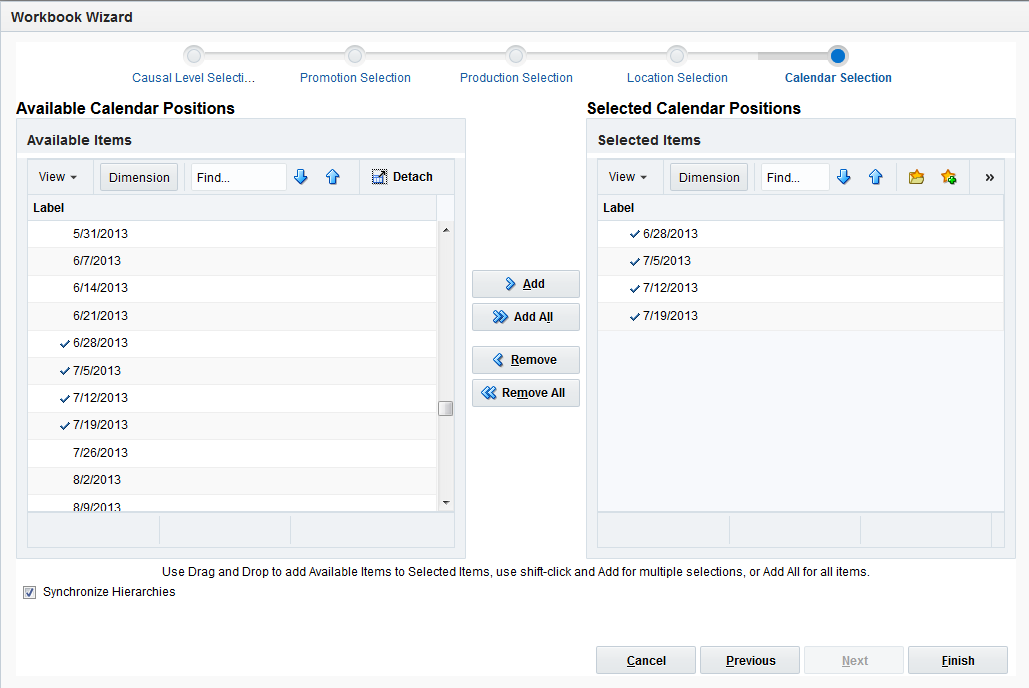Select 6/21/2013 in Available Items

click(232, 316)
